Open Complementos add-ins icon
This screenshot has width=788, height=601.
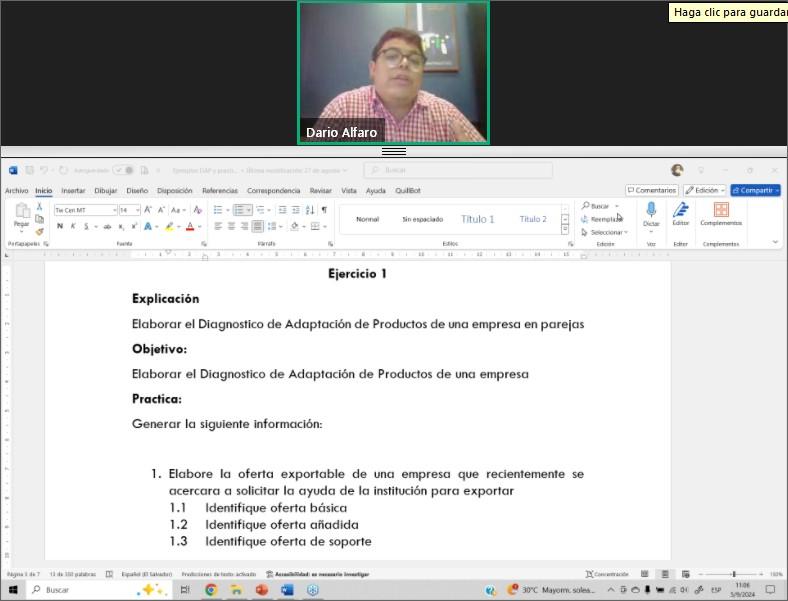point(720,210)
